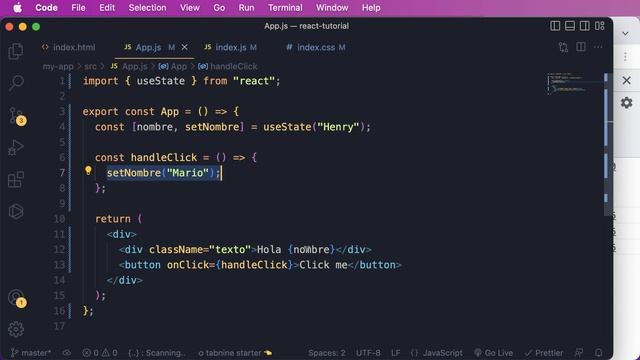
Task: Open editor More Actions ellipsis
Action: (x=598, y=47)
